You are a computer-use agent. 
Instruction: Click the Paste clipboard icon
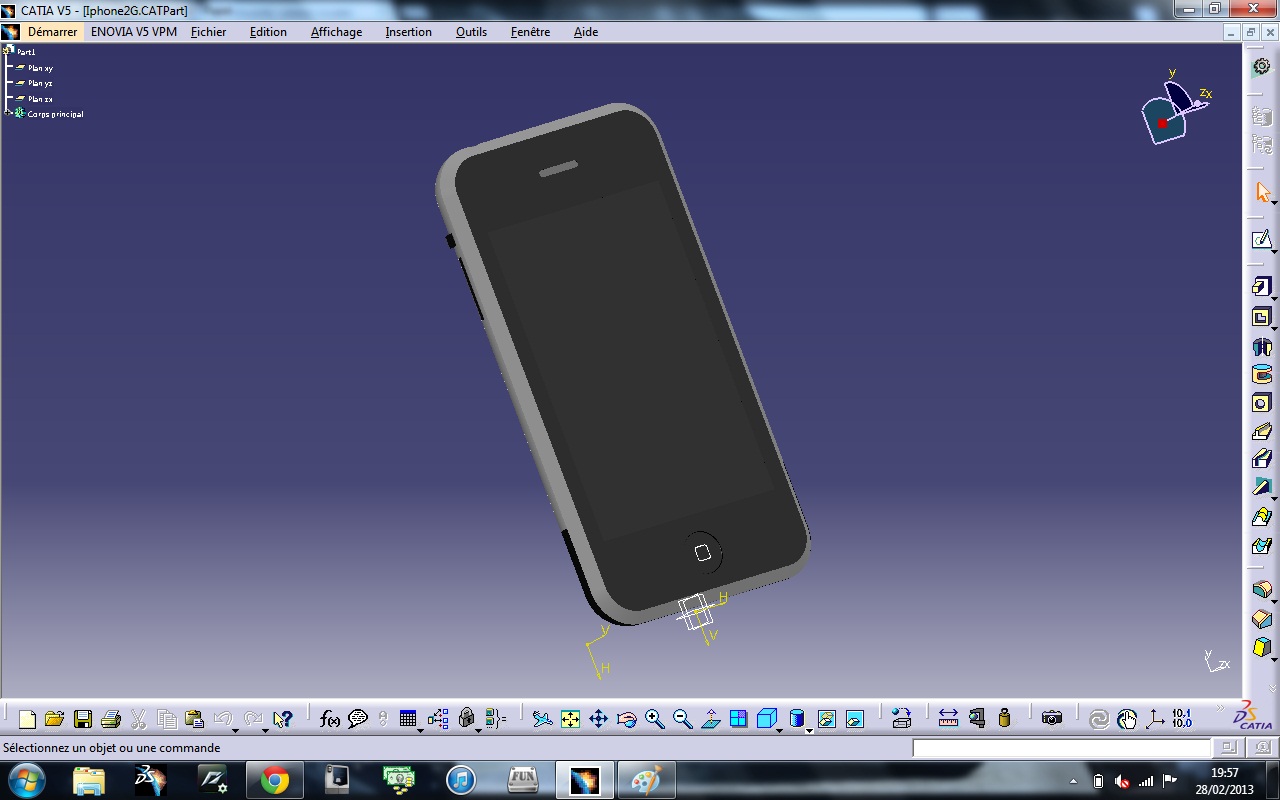[195, 719]
